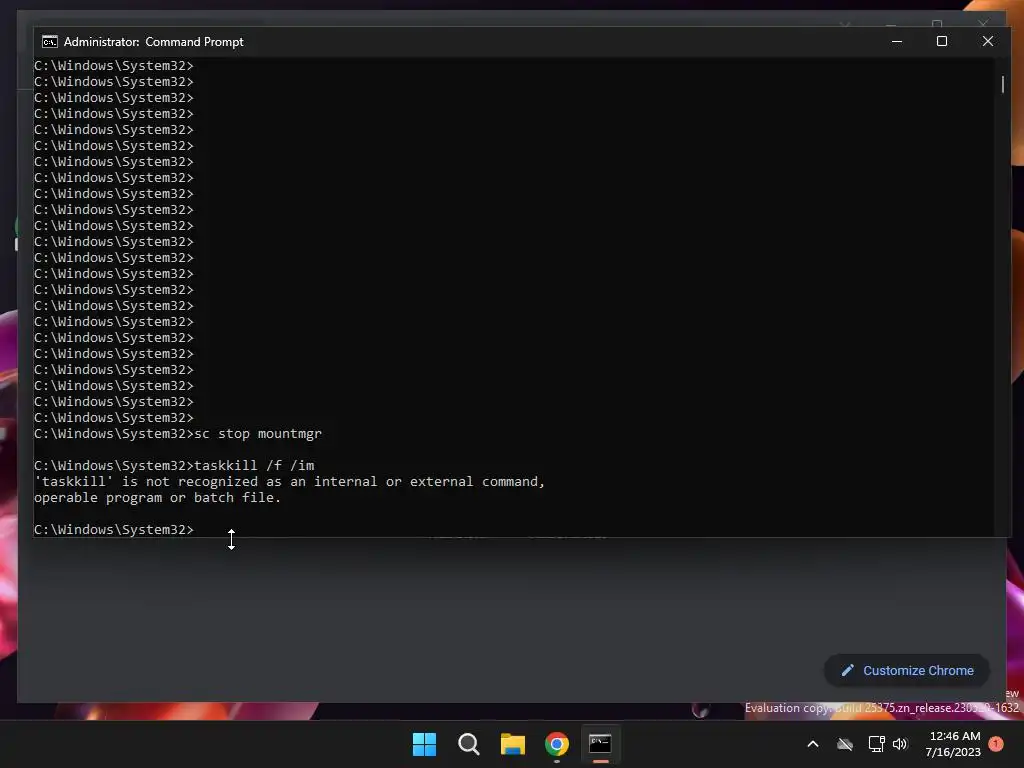The image size is (1024, 768).
Task: Open the clock showing 12:46 AM
Action: click(955, 736)
